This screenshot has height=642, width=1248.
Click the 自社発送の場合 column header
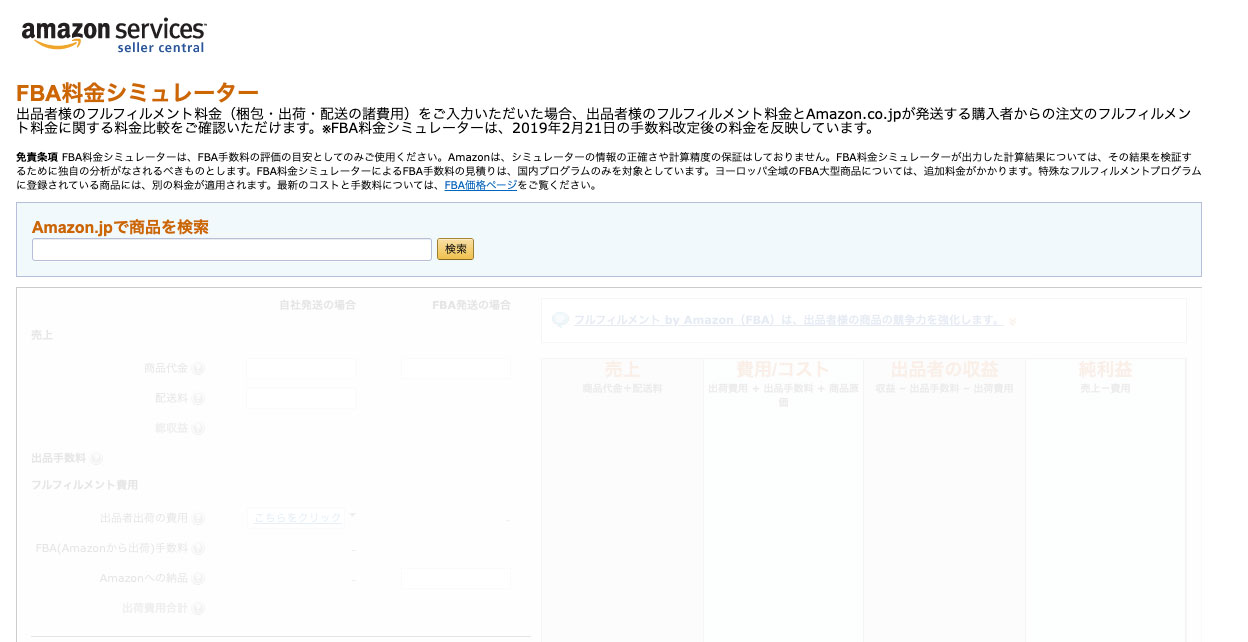tap(317, 305)
